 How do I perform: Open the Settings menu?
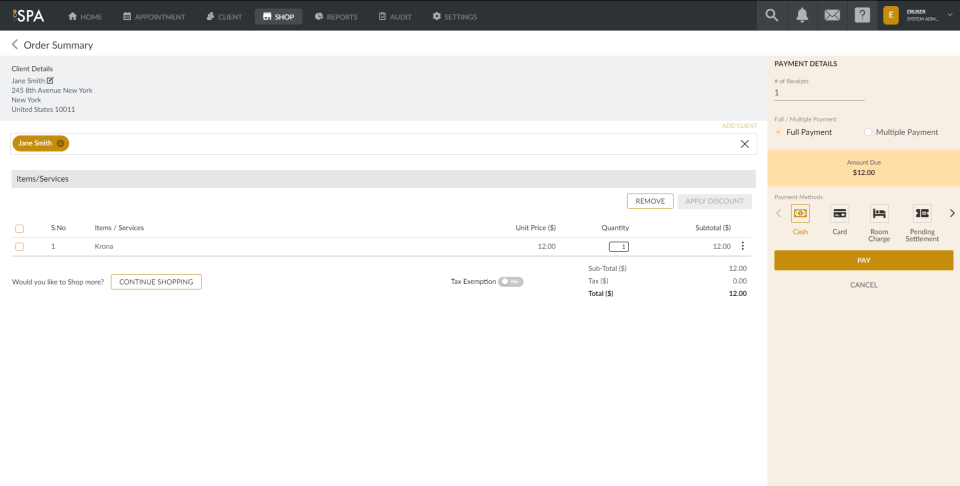click(x=454, y=17)
